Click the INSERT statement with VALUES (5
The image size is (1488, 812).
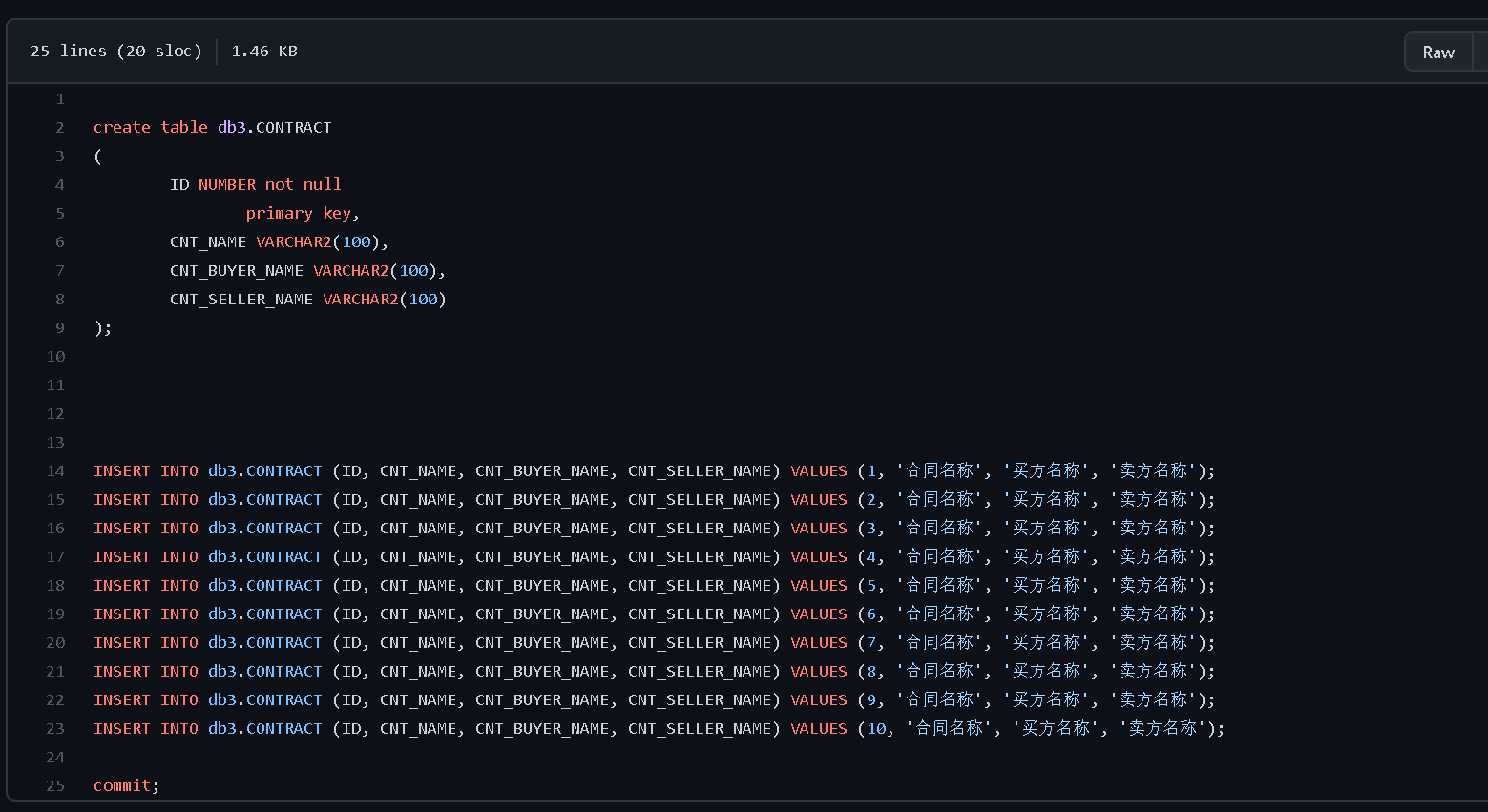pos(655,586)
